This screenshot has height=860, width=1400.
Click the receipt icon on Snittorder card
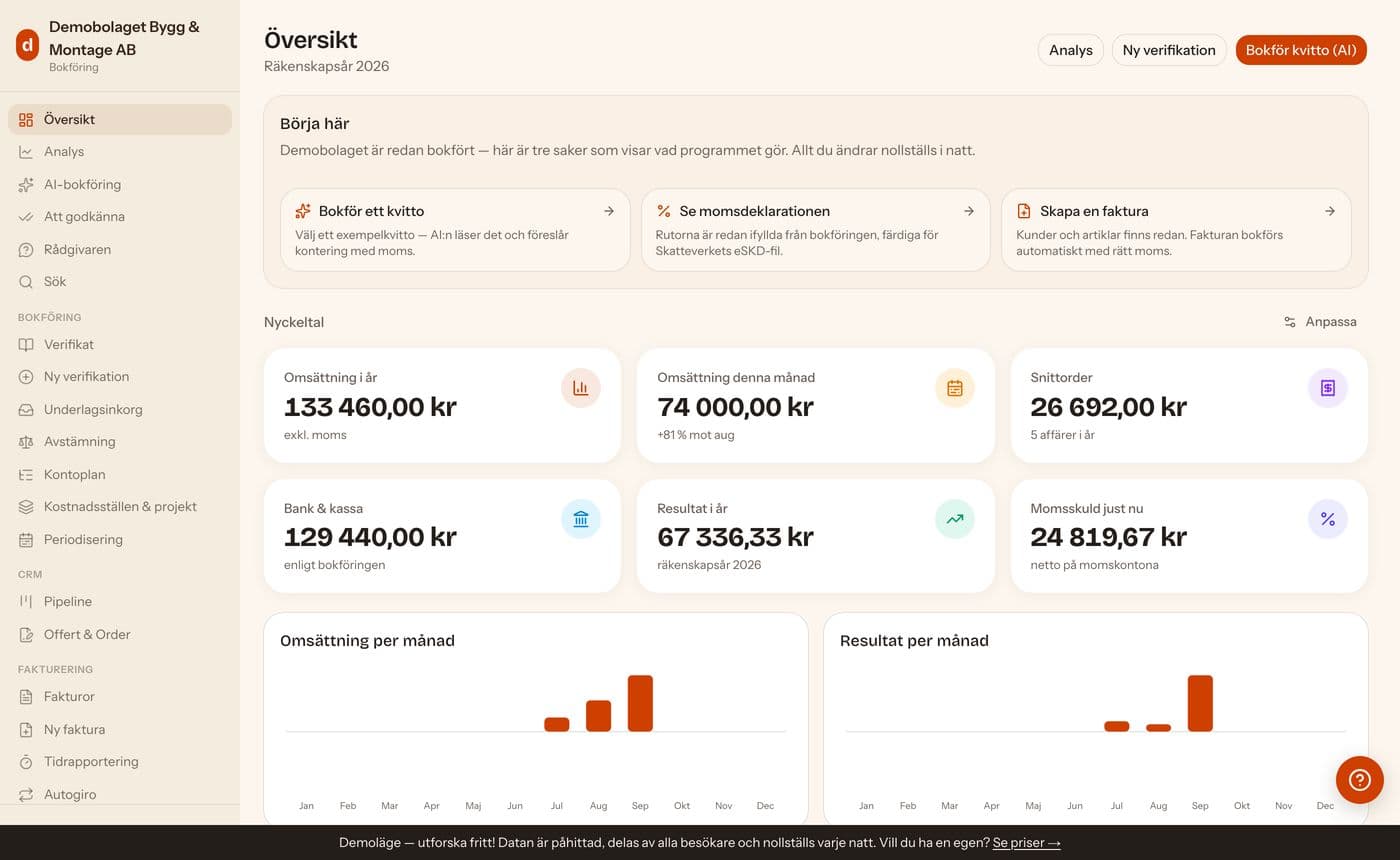tap(1328, 388)
